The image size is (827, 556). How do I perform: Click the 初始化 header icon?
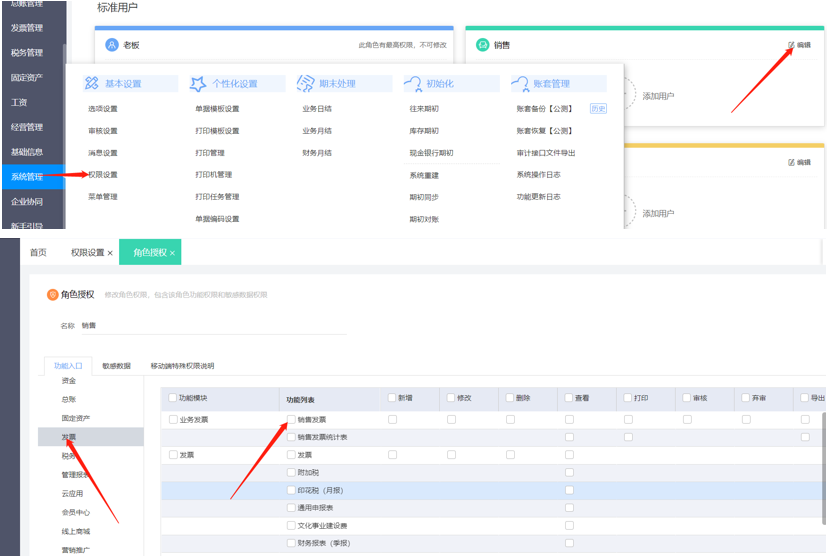(x=413, y=84)
